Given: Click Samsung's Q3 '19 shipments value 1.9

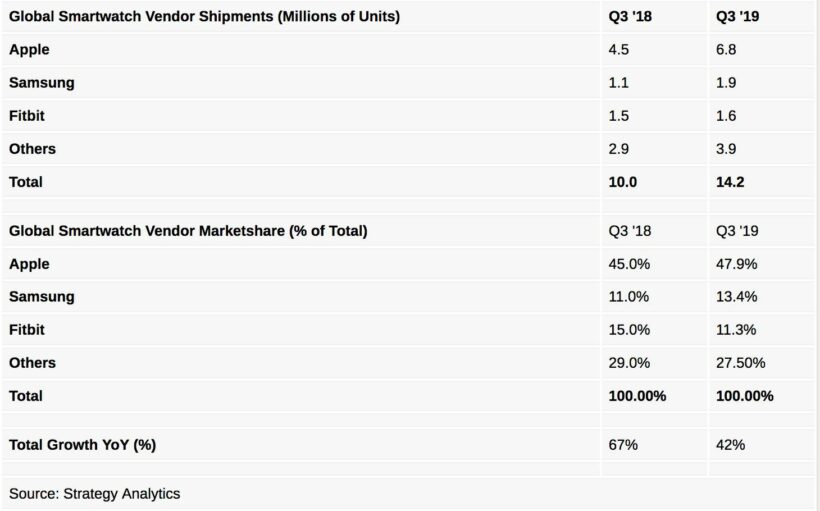Looking at the screenshot, I should 728,83.
